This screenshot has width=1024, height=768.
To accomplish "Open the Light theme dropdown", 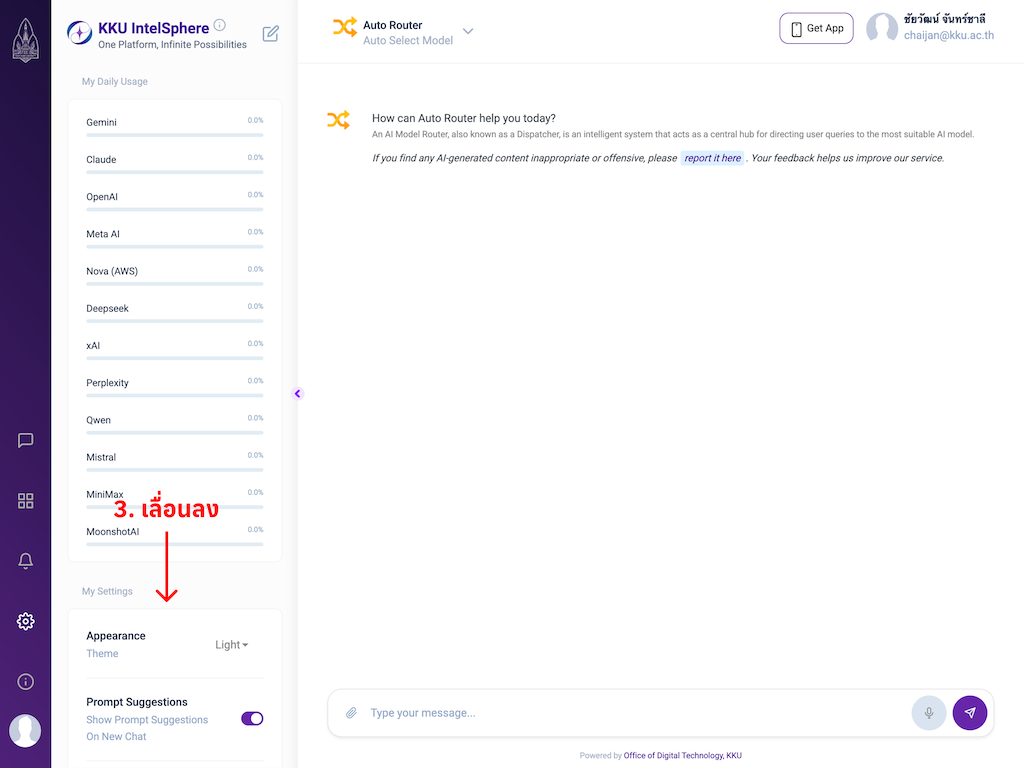I will click(232, 645).
